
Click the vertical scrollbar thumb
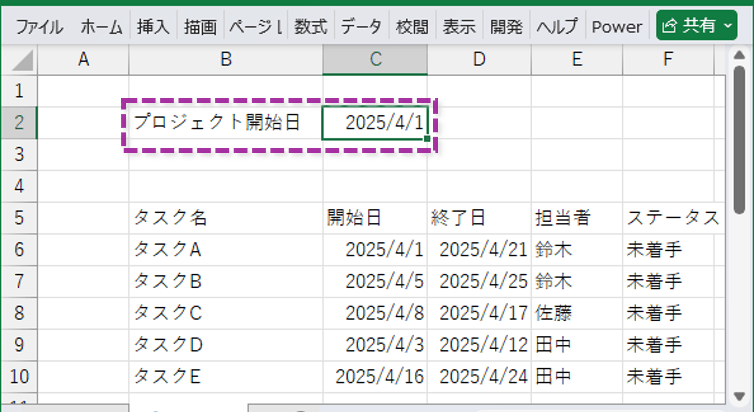tap(740, 139)
